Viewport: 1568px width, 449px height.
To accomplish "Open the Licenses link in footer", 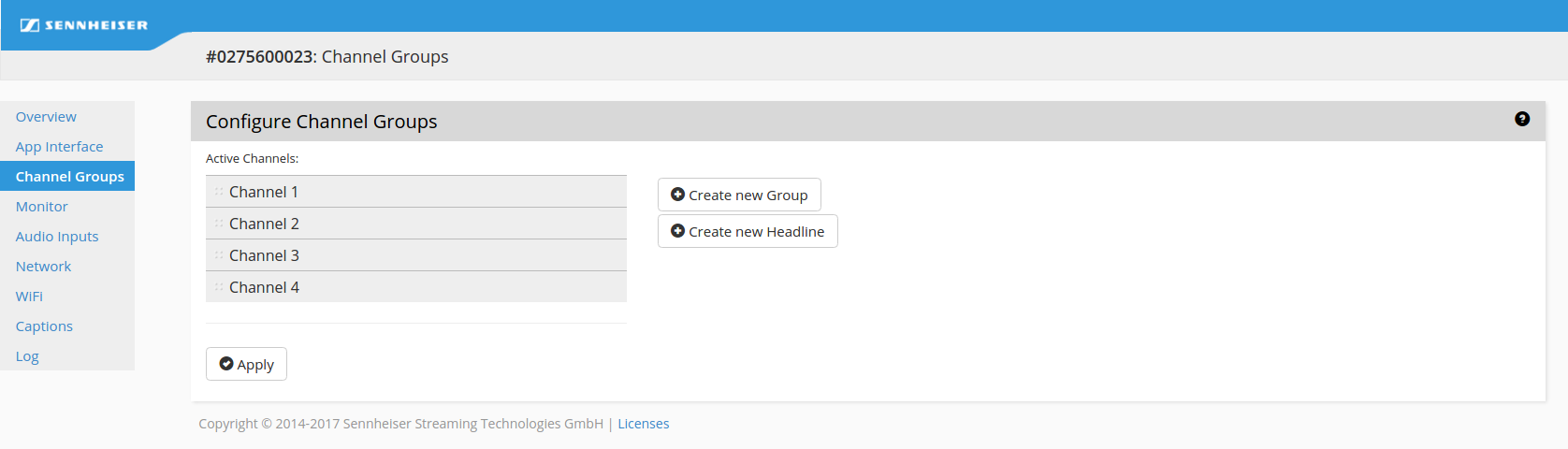I will click(643, 424).
